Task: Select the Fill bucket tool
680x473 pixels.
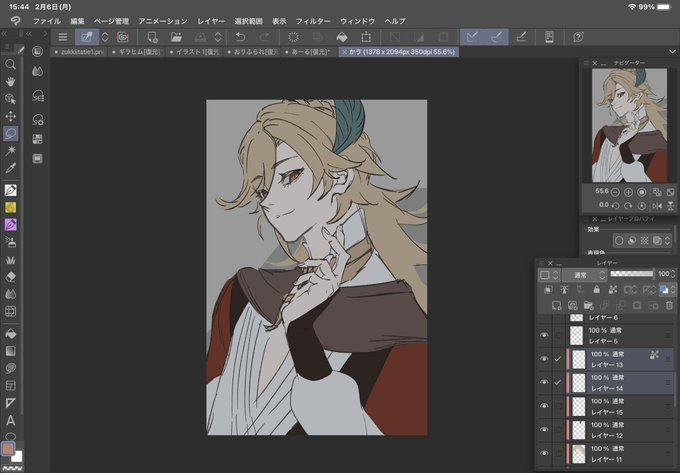Action: pos(10,333)
